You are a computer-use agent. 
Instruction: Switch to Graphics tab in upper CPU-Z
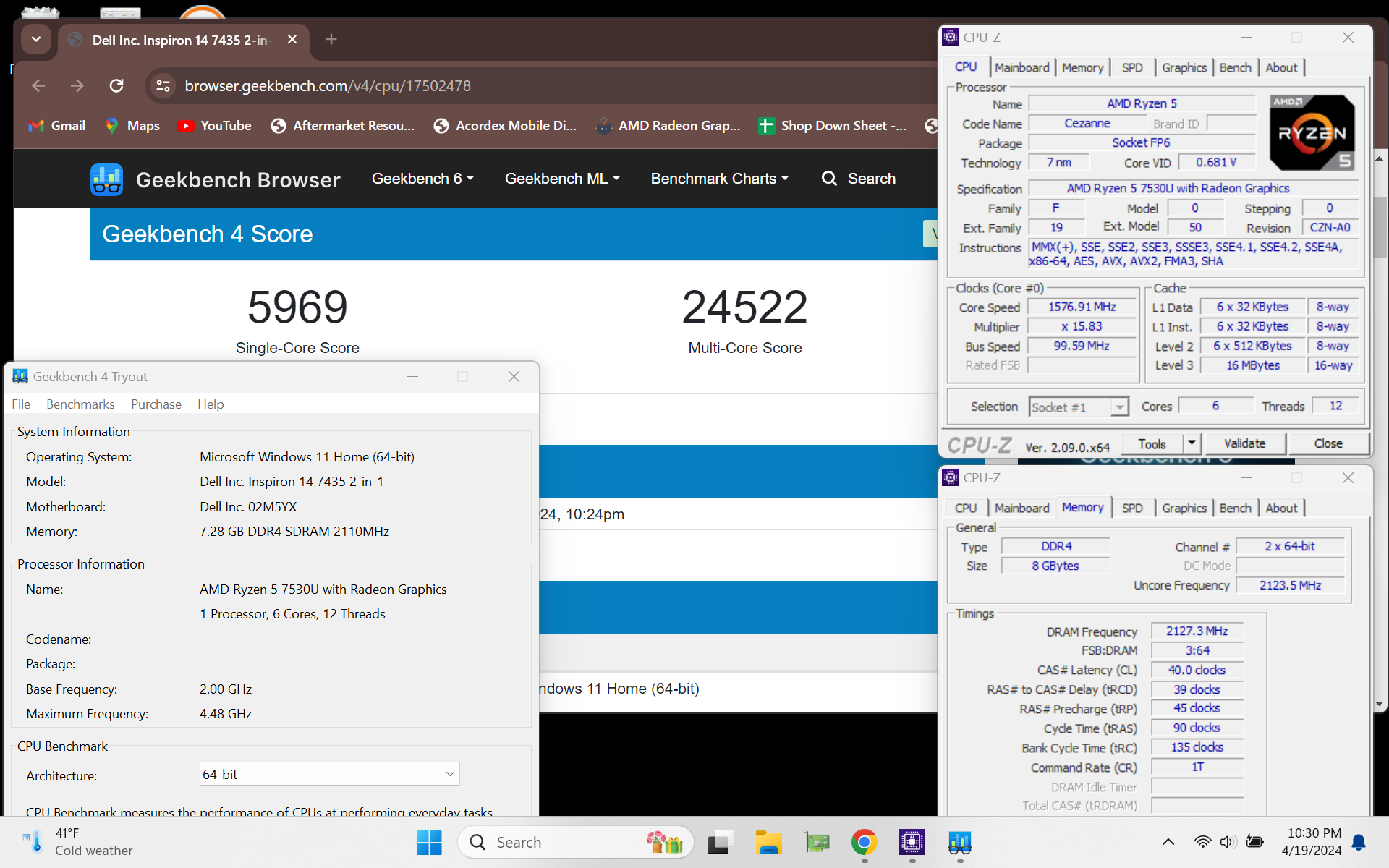click(1184, 67)
